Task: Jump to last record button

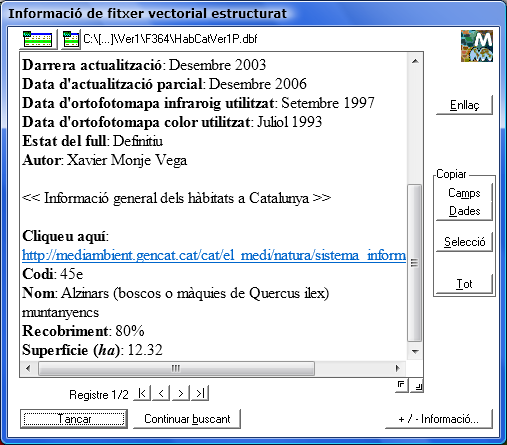Action: tap(200, 393)
